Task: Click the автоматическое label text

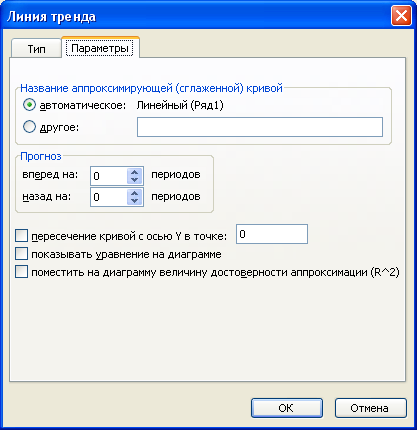Action: pos(83,105)
